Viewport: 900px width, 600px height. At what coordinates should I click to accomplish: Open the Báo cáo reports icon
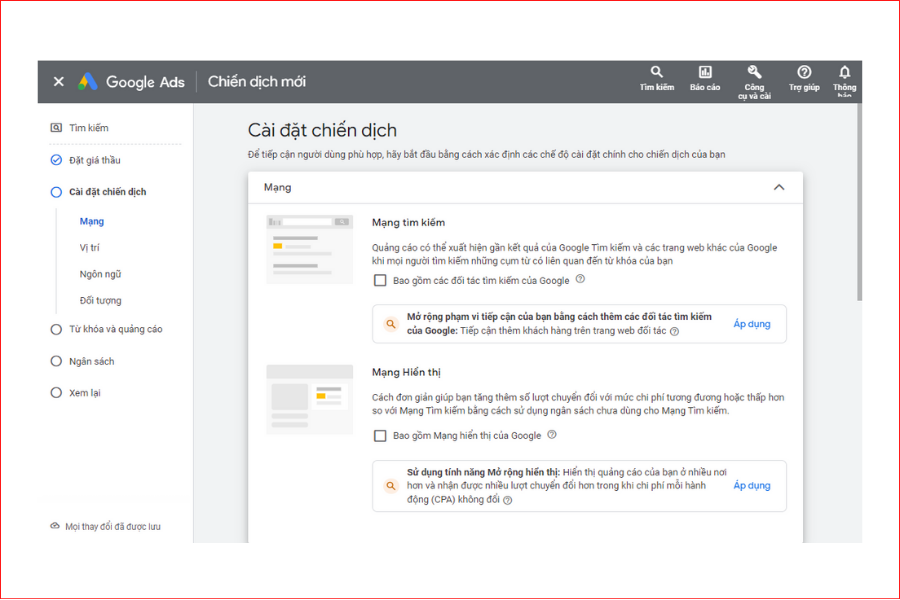[x=705, y=79]
